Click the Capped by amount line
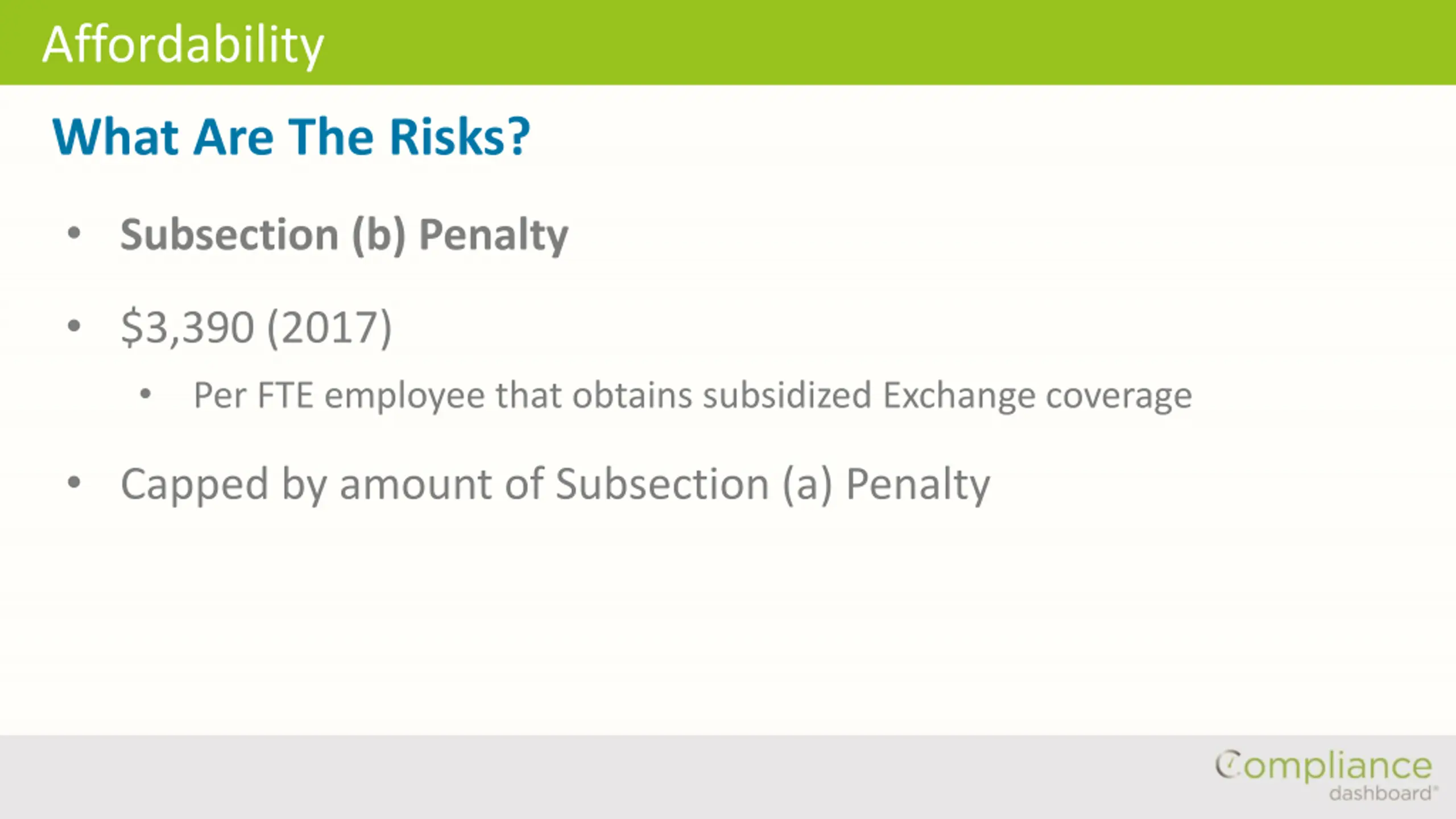Screen dimensions: 1456x819 point(555,485)
